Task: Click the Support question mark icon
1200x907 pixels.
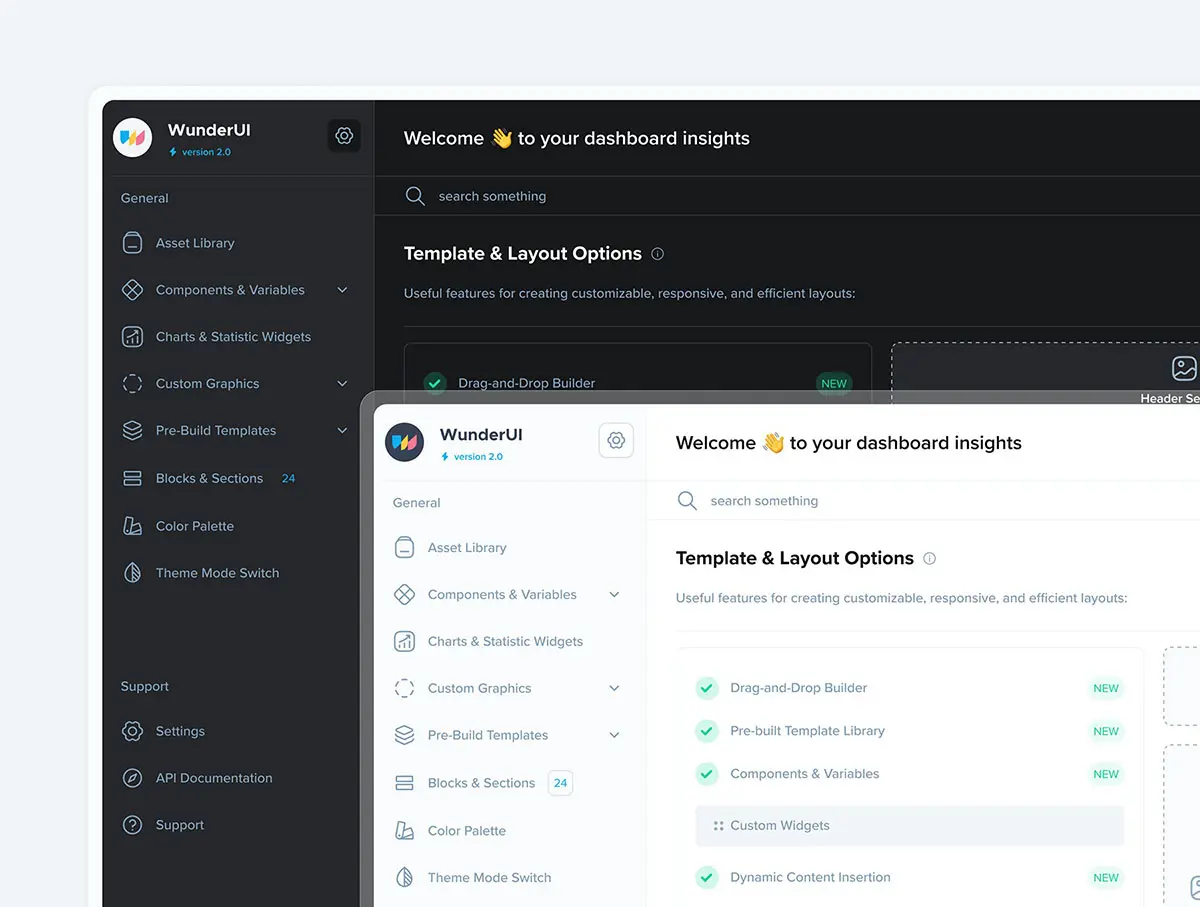Action: click(132, 825)
